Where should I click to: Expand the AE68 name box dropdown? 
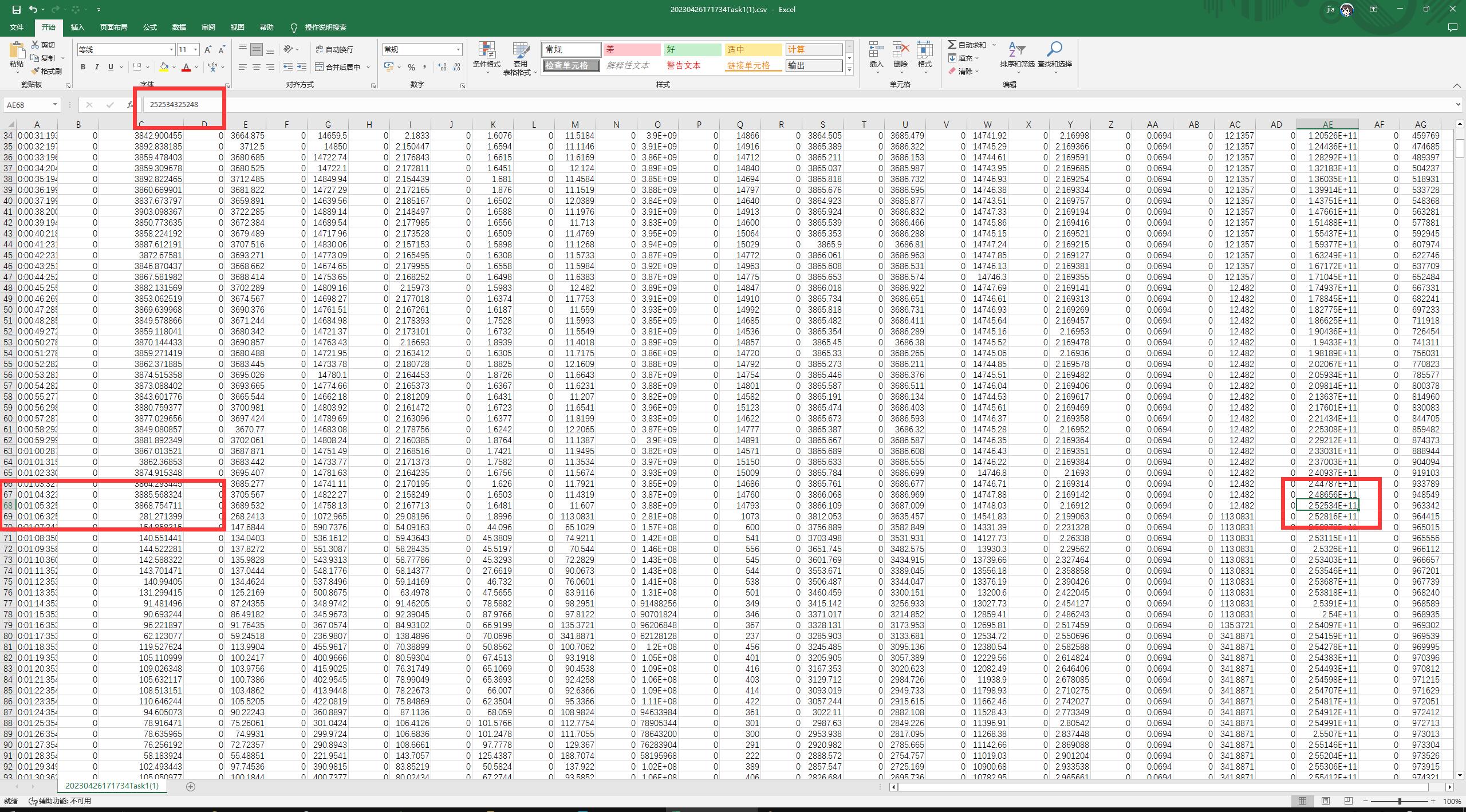pos(55,105)
